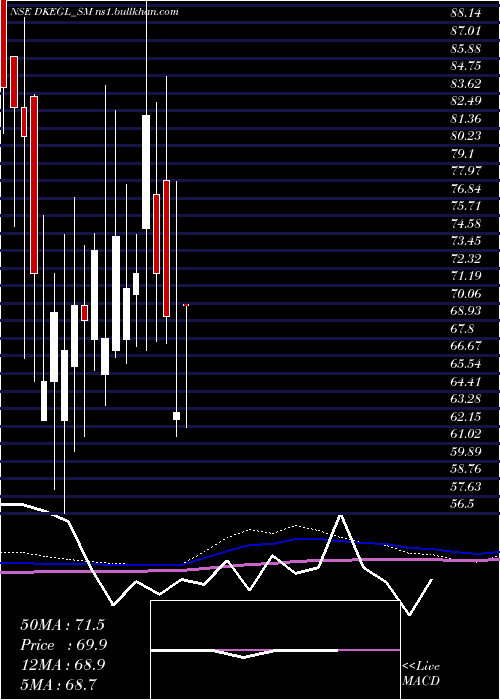
Task: Select the 77.97 price axis label
Action: pos(466,171)
